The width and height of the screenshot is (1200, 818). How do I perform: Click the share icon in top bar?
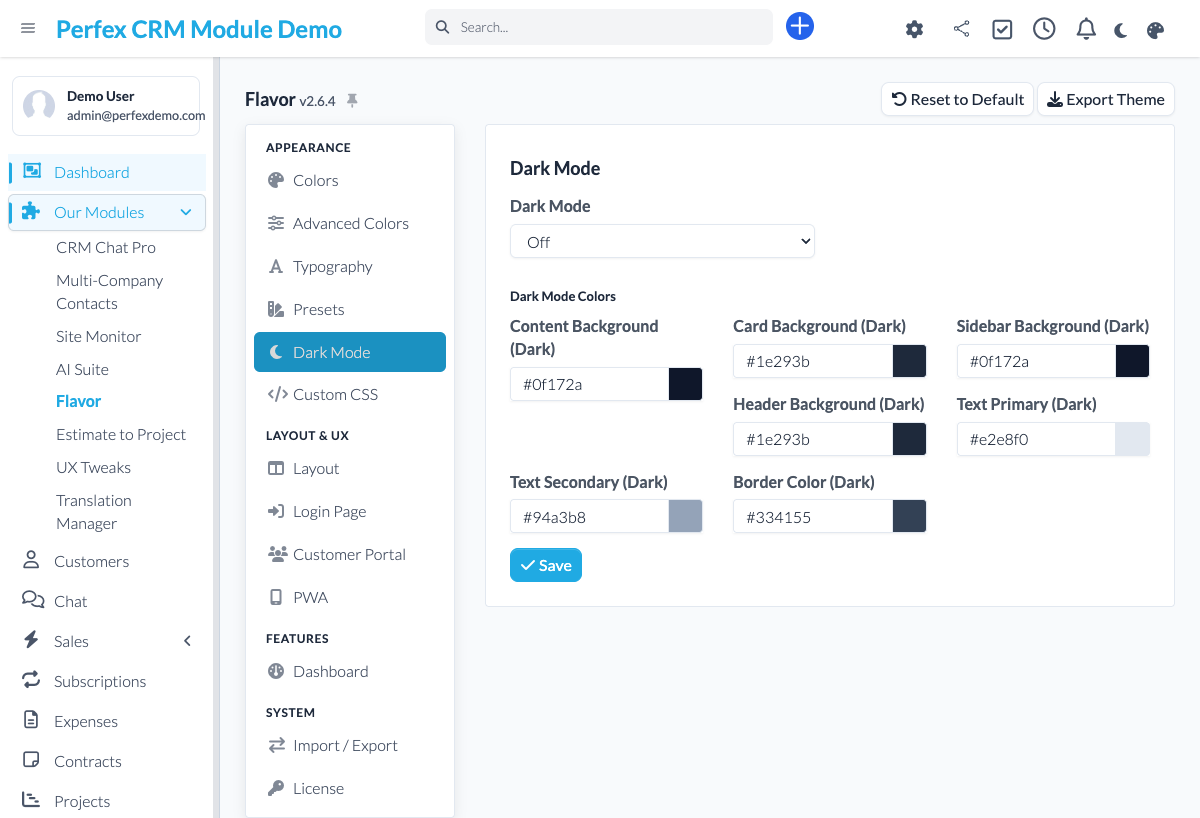click(961, 29)
